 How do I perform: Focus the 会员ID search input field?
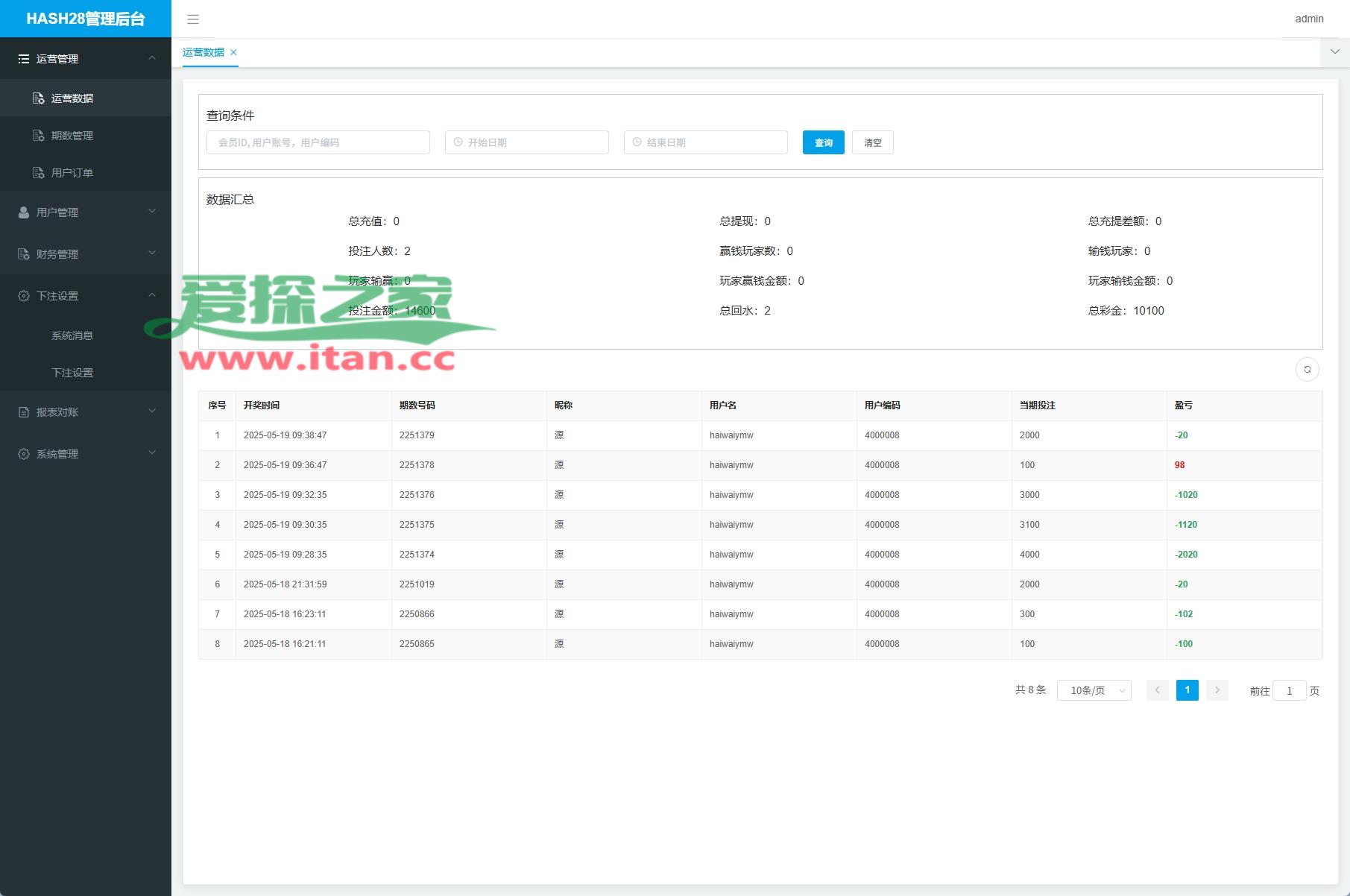point(318,142)
